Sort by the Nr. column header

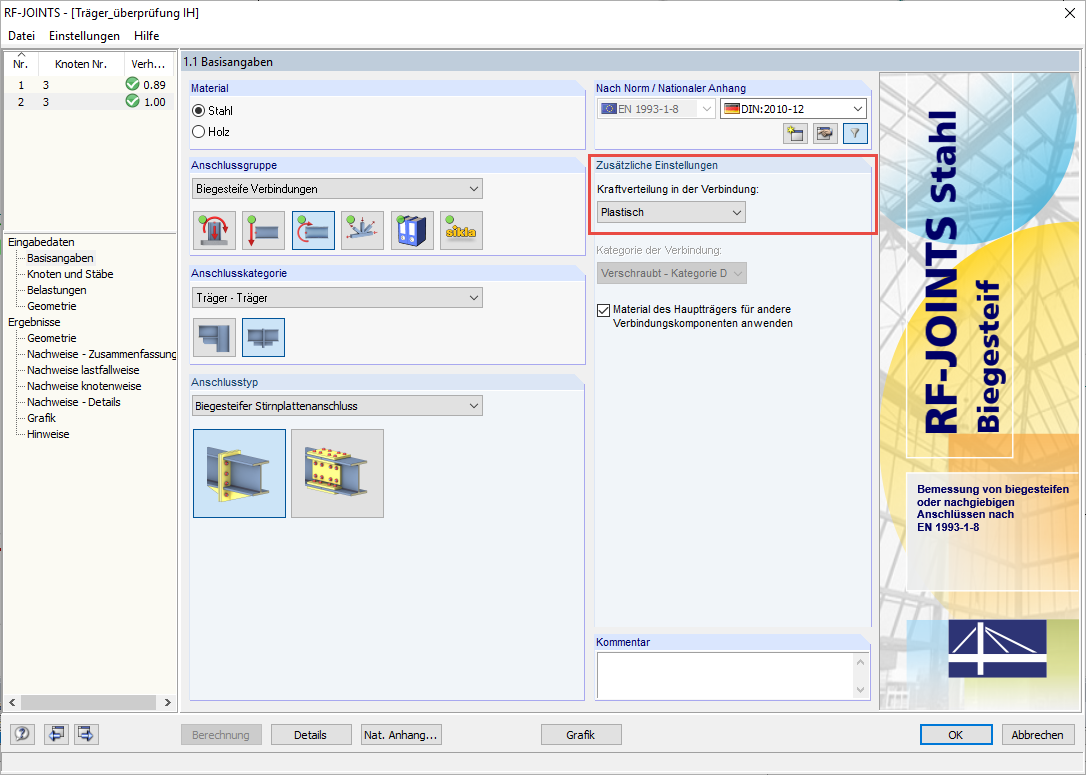tap(21, 63)
